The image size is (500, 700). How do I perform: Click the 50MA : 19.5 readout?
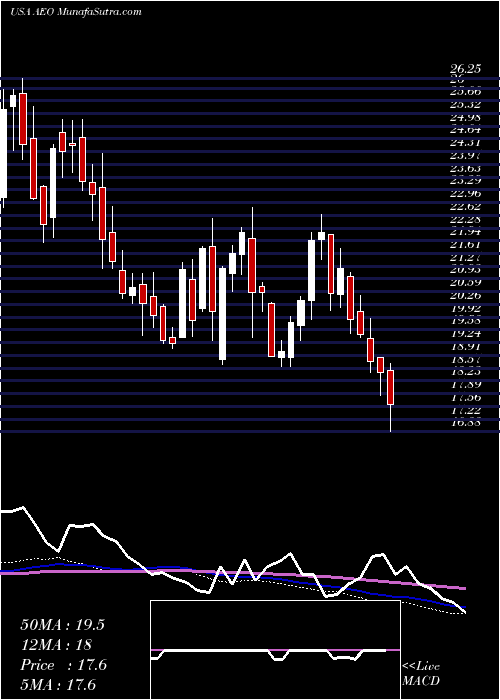pos(62,625)
